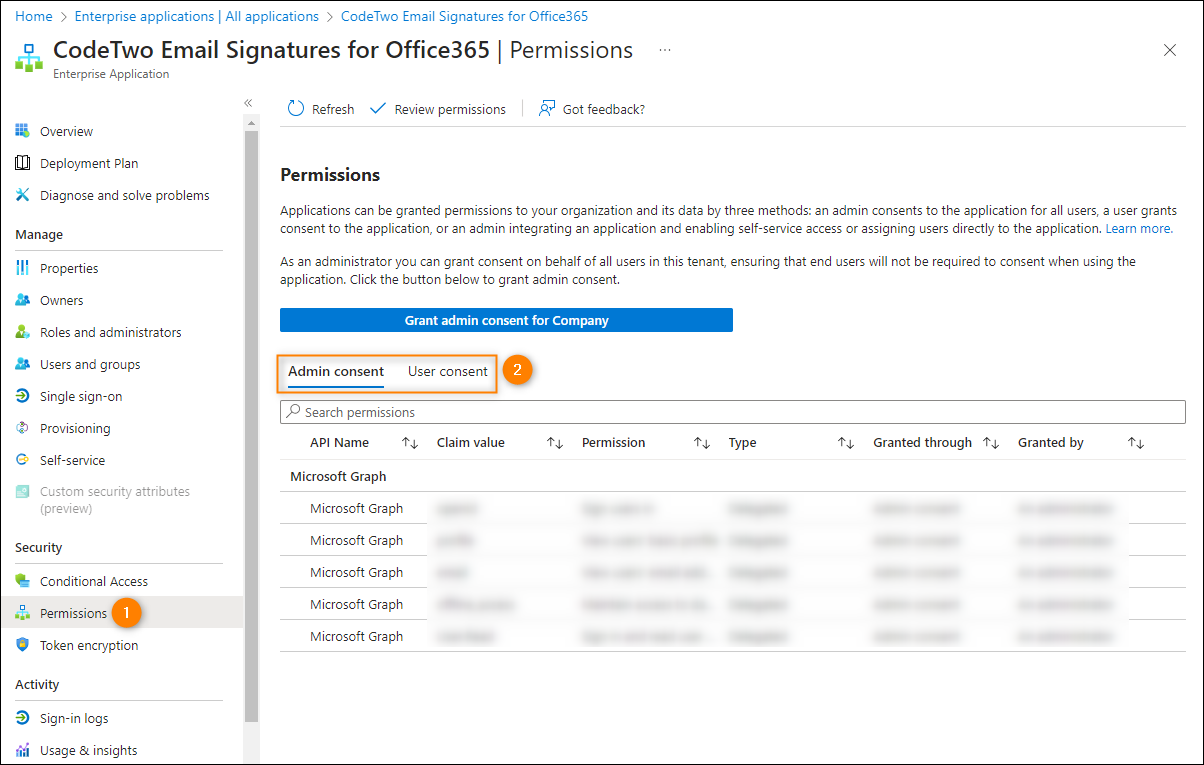Collapse the left navigation pane
The height and width of the screenshot is (765, 1204).
tap(248, 102)
